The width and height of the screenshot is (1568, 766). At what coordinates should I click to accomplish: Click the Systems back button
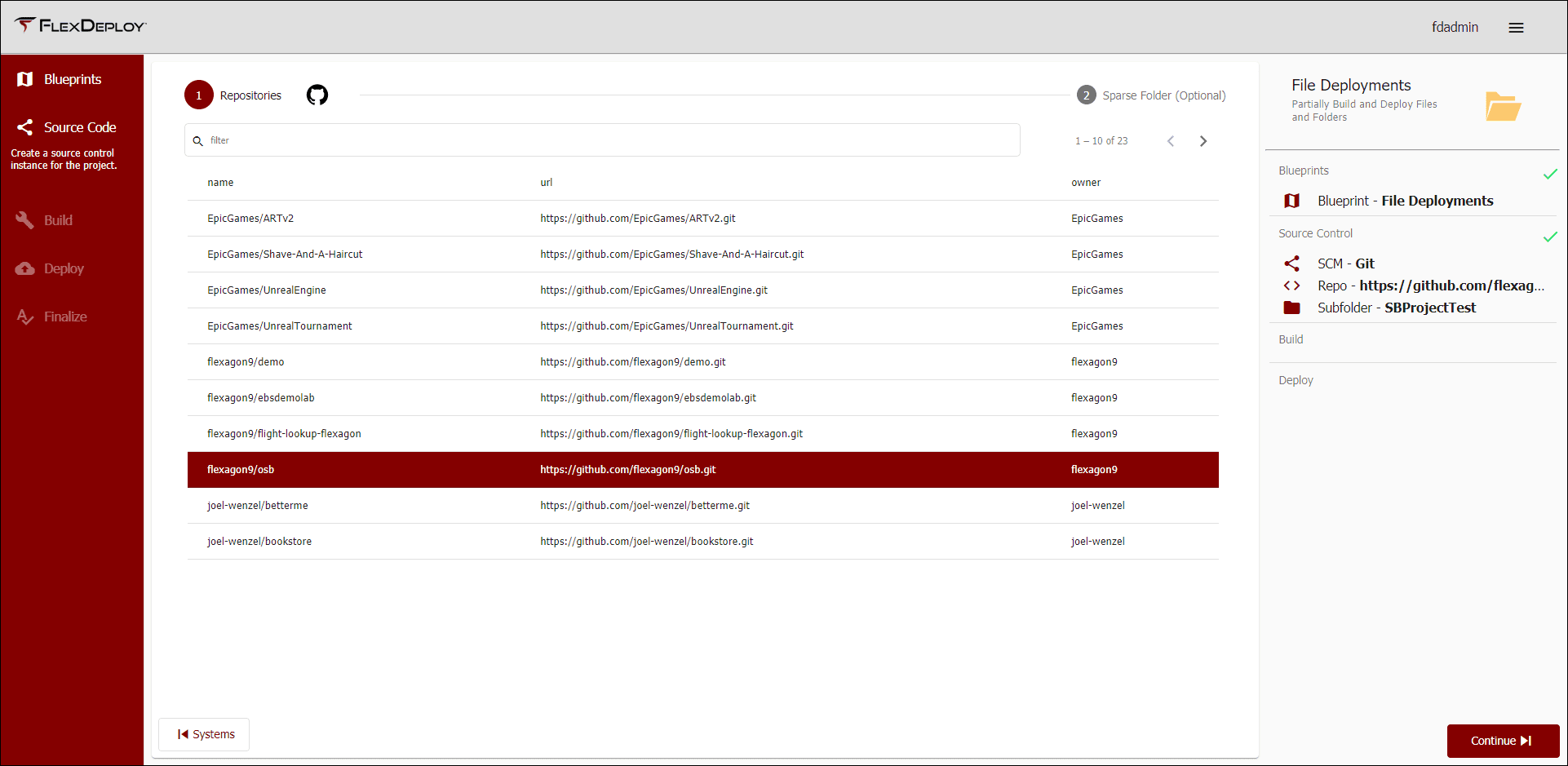[x=204, y=734]
